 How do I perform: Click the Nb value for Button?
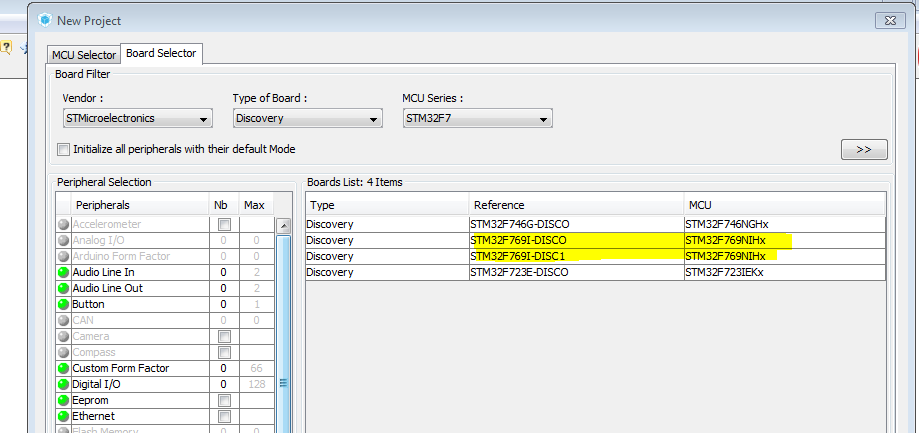pyautogui.click(x=223, y=304)
